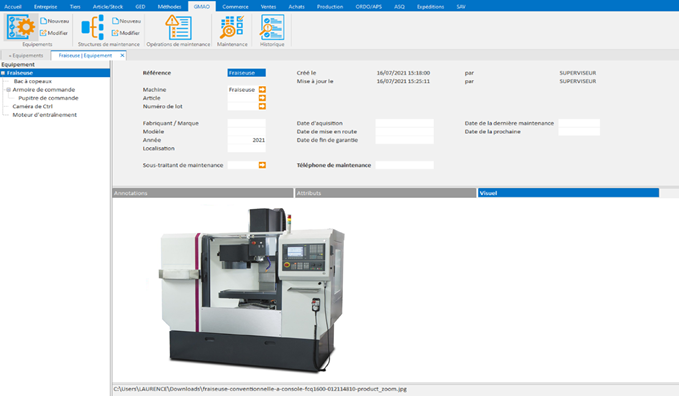The height and width of the screenshot is (396, 679).
Task: Click the Date d'aquisition input field
Action: (x=404, y=123)
